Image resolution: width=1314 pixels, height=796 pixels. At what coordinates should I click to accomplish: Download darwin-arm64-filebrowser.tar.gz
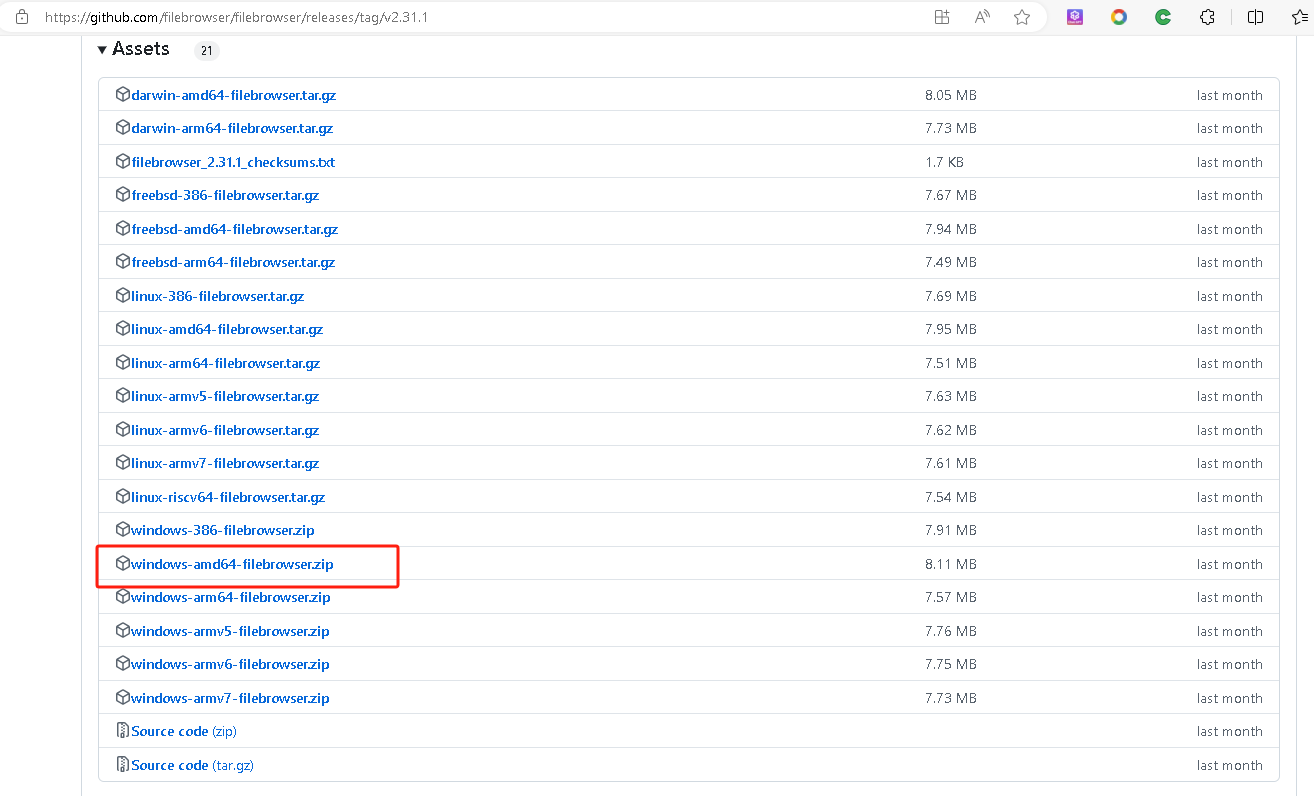(232, 128)
